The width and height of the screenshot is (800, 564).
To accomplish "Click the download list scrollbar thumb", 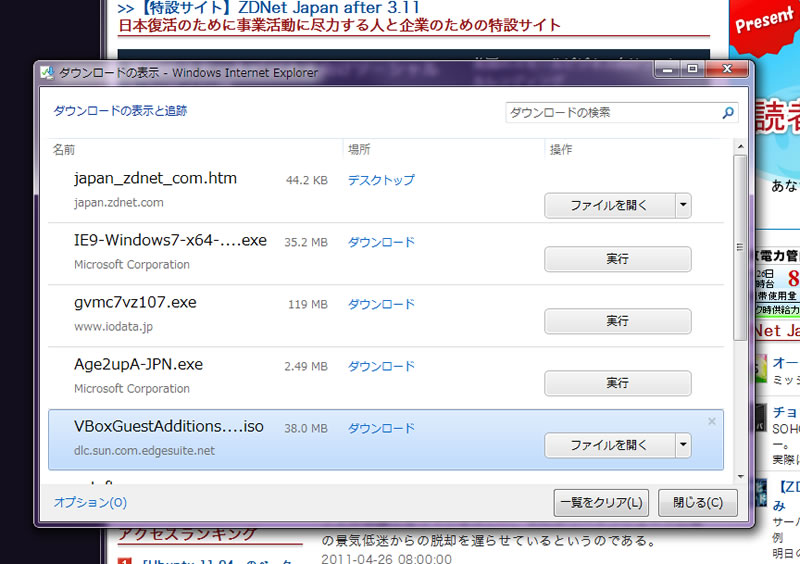I will point(740,248).
